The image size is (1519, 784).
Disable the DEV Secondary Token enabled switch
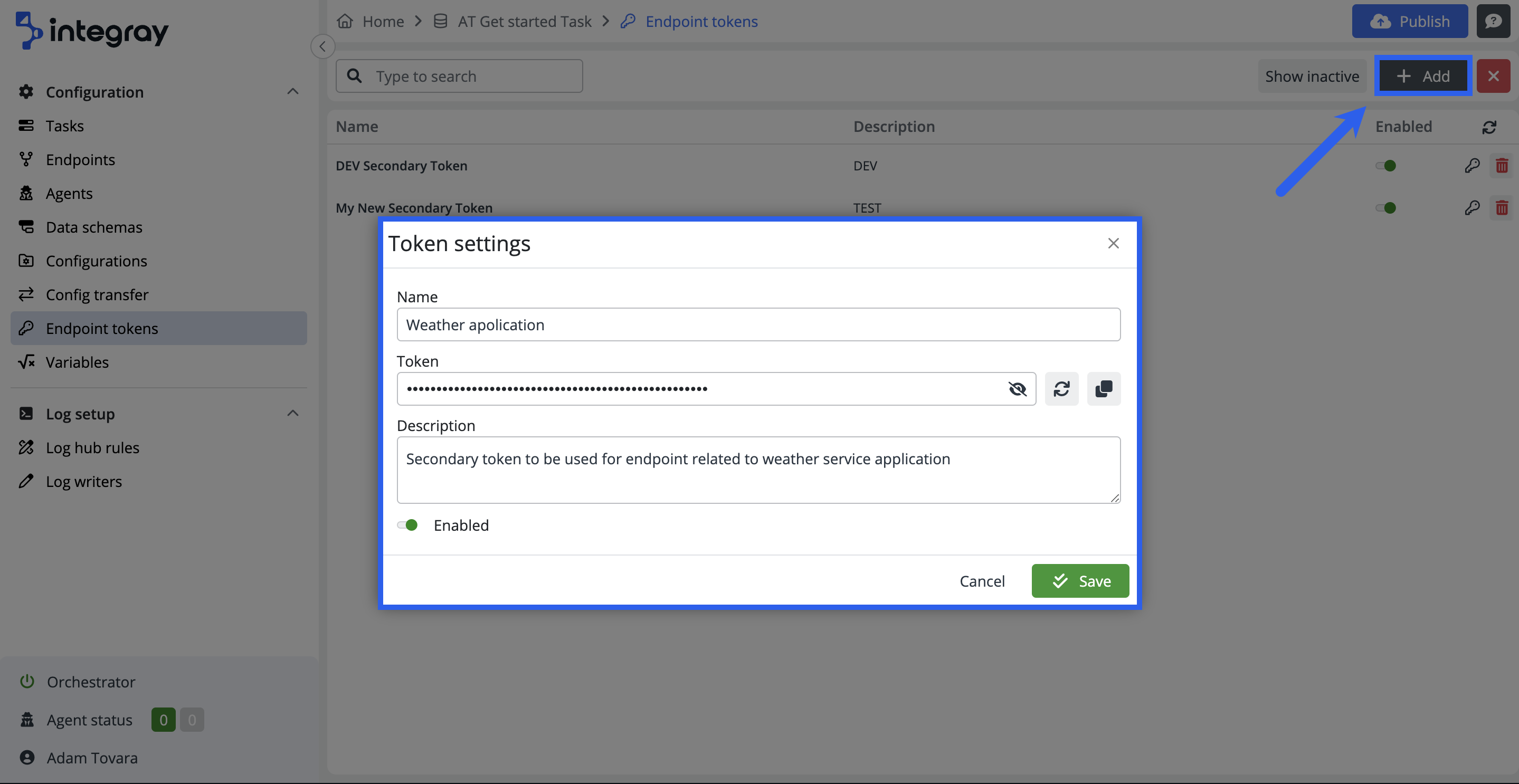[x=1386, y=166]
